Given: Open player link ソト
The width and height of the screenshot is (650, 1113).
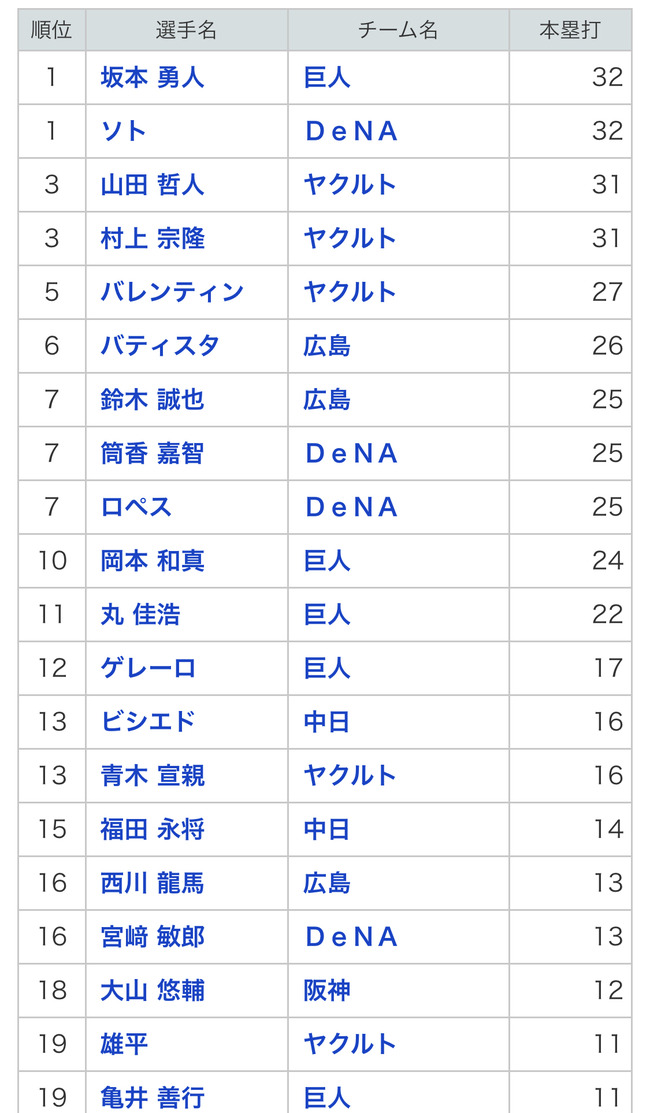Looking at the screenshot, I should pyautogui.click(x=123, y=131).
